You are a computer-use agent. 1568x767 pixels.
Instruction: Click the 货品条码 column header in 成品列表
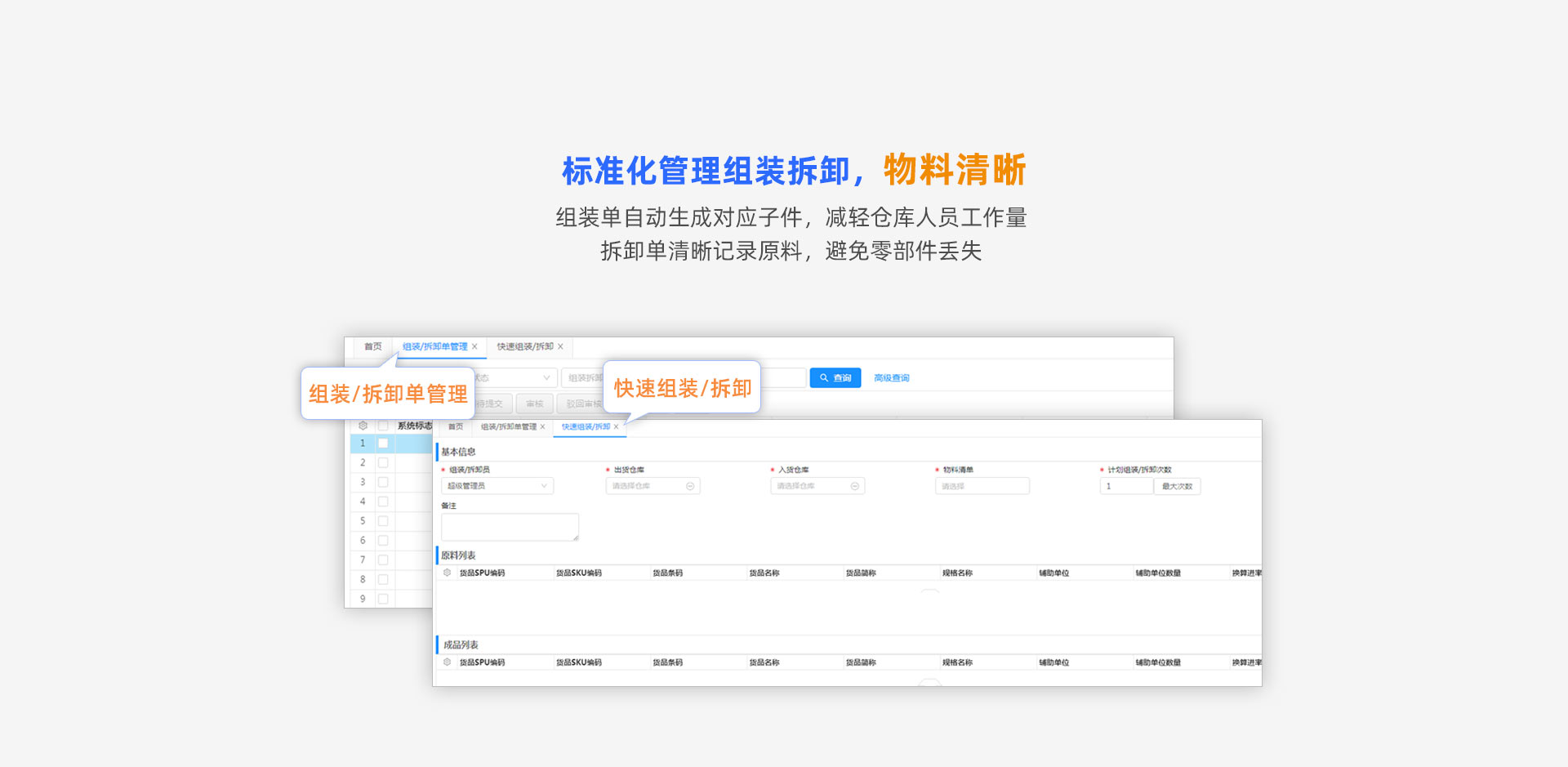click(x=667, y=662)
